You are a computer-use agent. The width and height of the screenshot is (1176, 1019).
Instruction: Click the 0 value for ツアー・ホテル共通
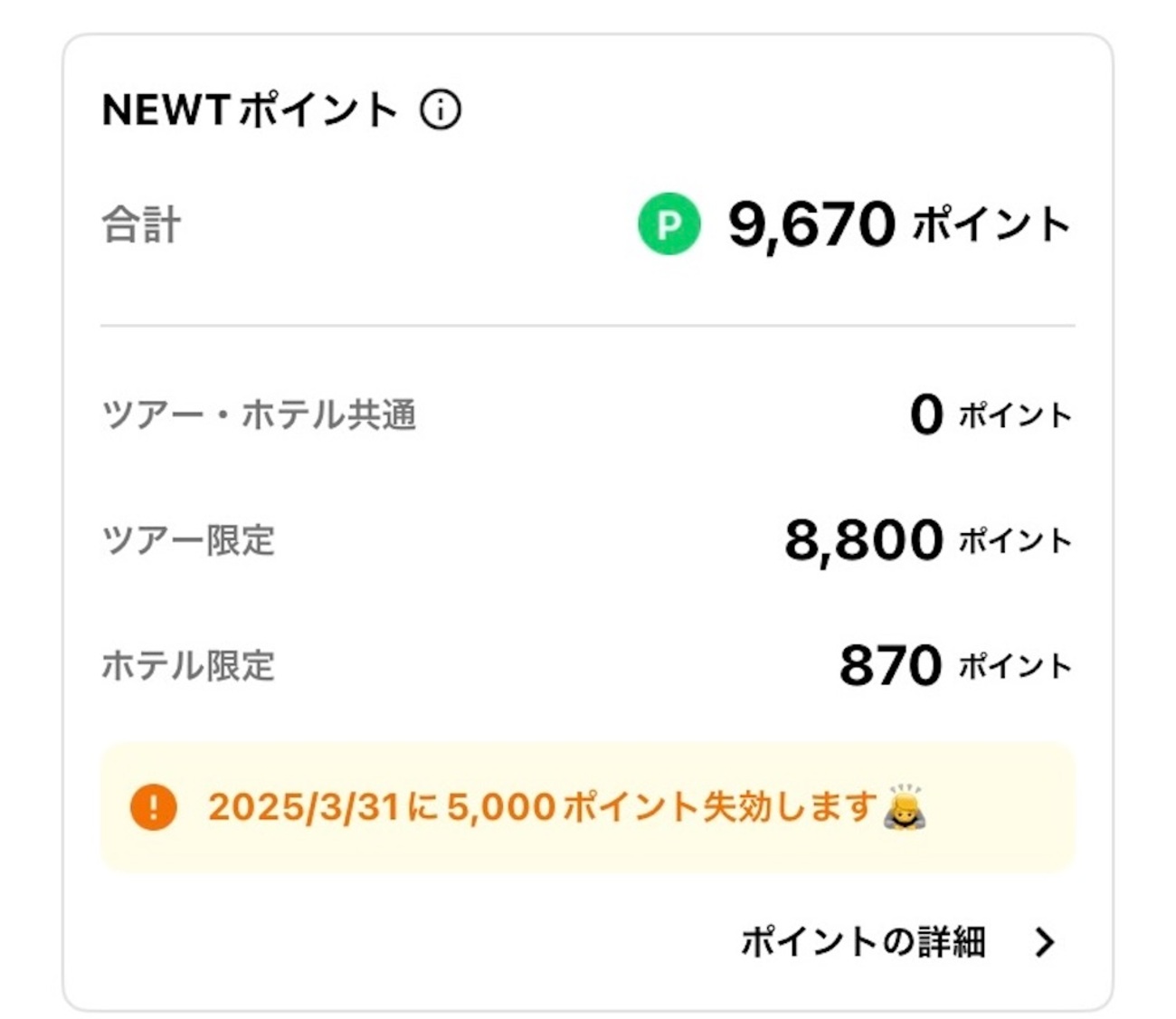[926, 415]
